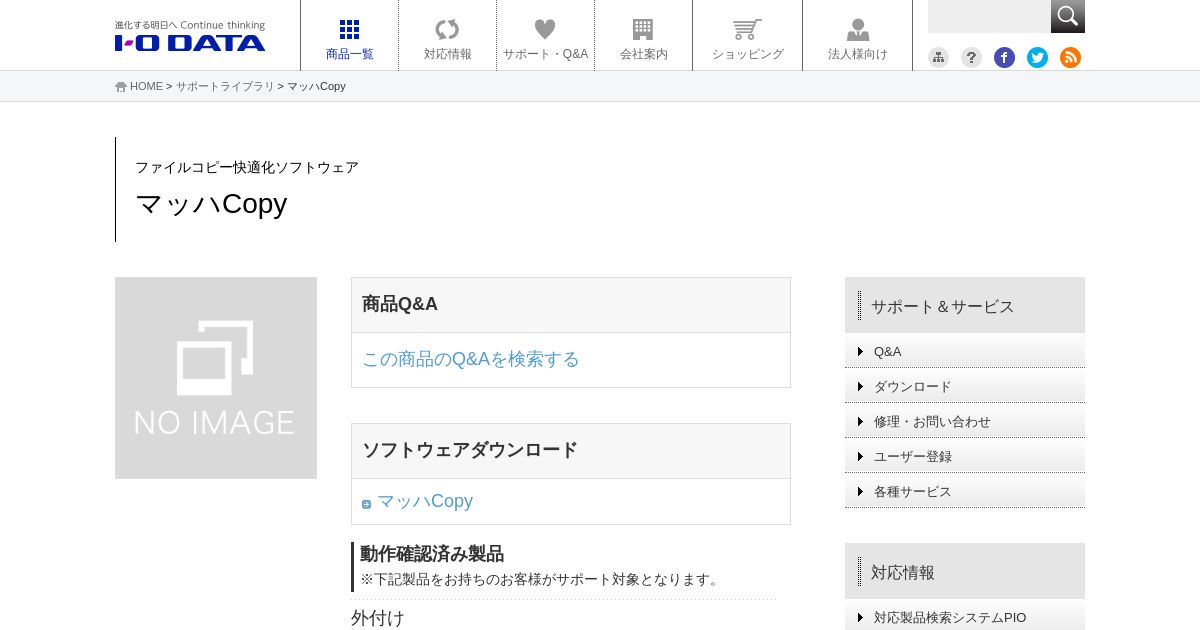This screenshot has width=1200, height=630.
Task: Click the magnifier search button
Action: (x=1068, y=16)
